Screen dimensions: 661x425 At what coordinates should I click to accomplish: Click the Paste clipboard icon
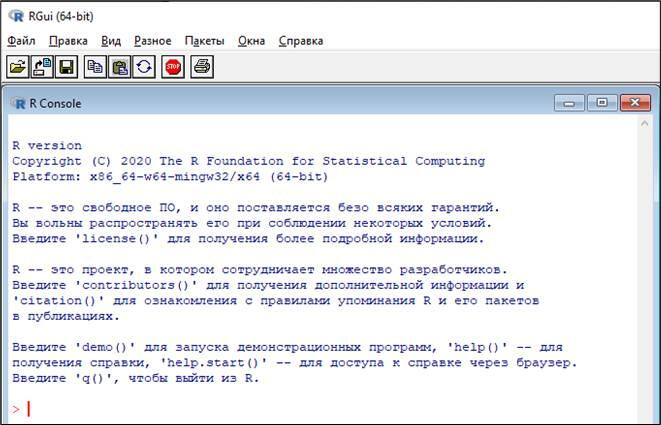120,67
